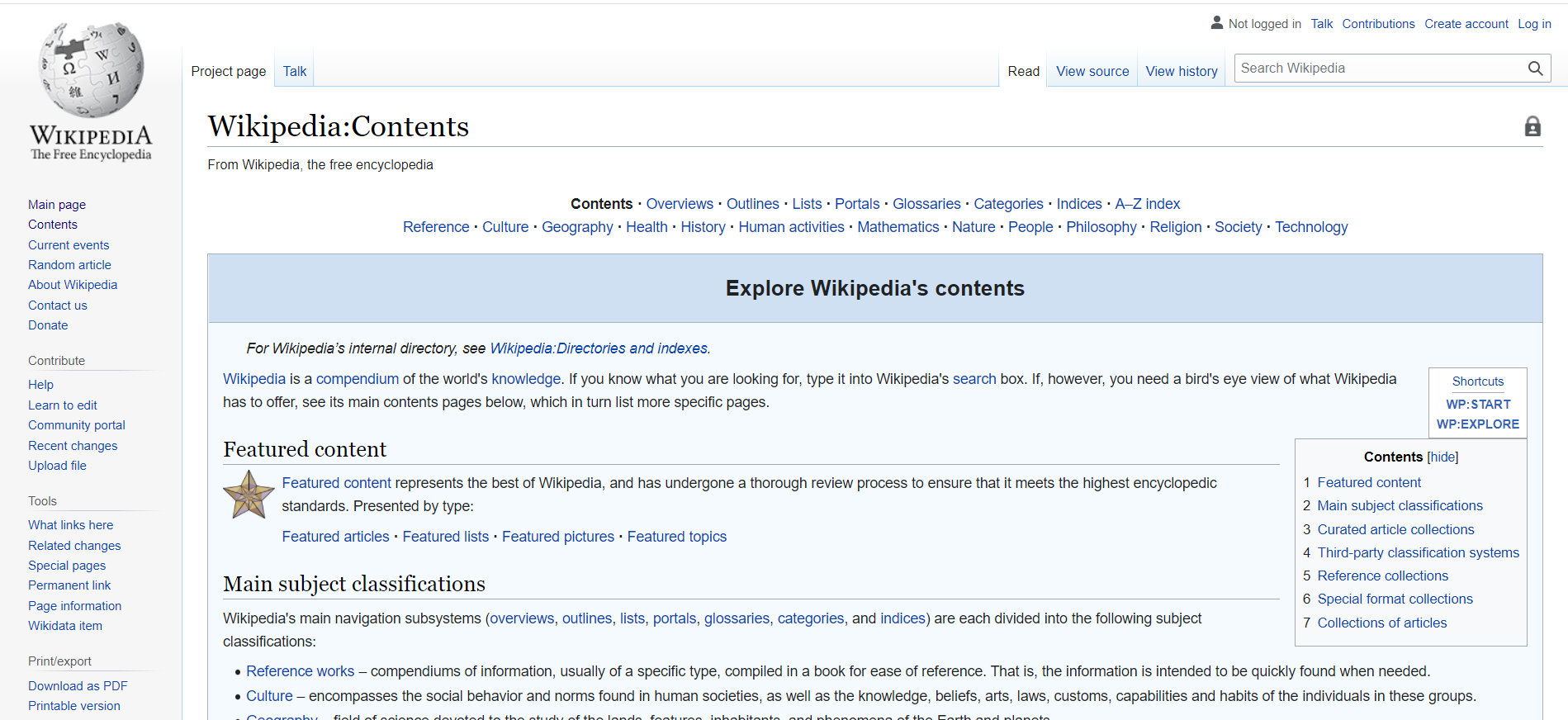Image resolution: width=1568 pixels, height=720 pixels.
Task: Click the Wikipedia globe logo
Action: pyautogui.click(x=91, y=70)
